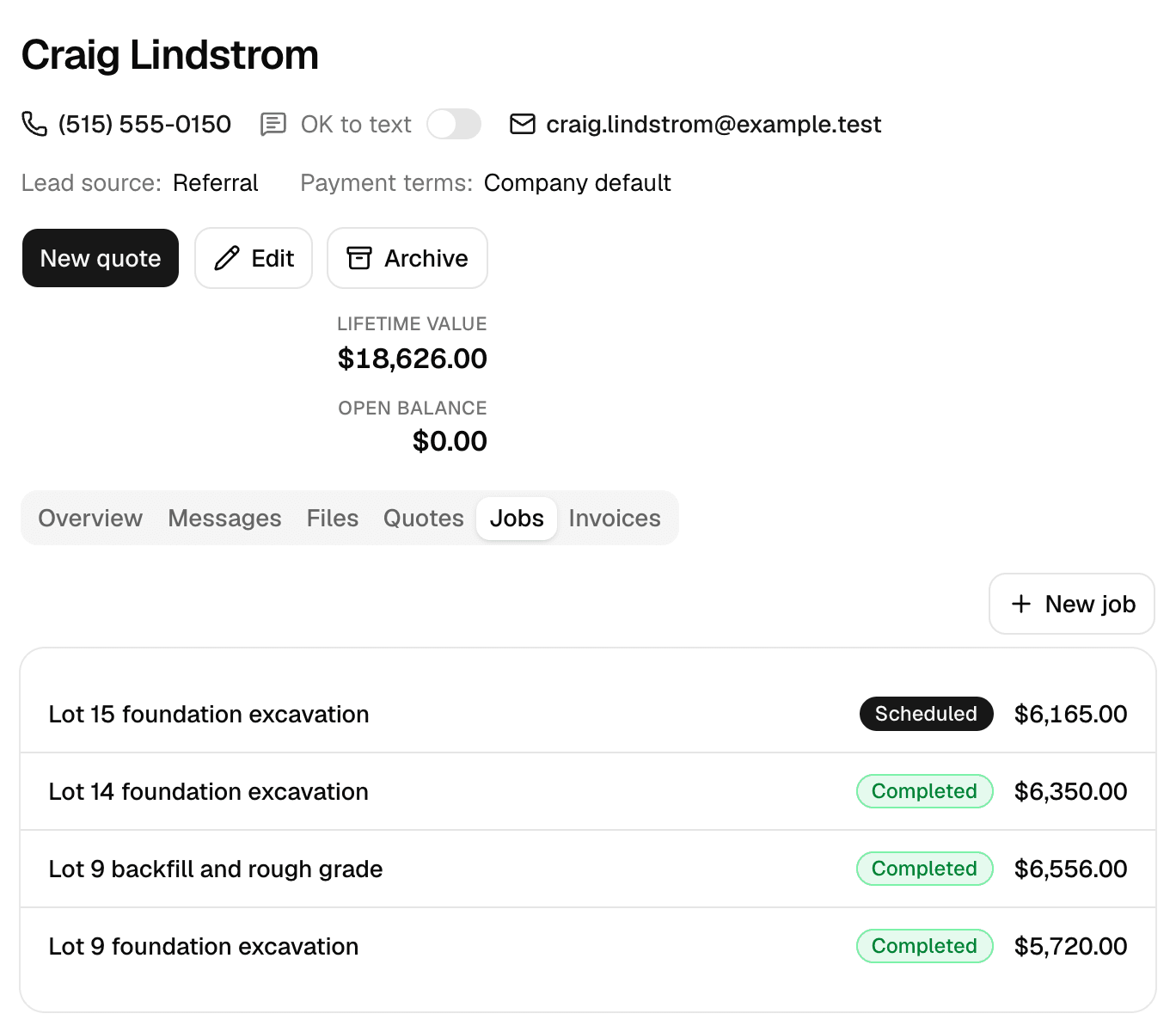
Task: Open Lot 14 foundation excavation job
Action: 588,791
